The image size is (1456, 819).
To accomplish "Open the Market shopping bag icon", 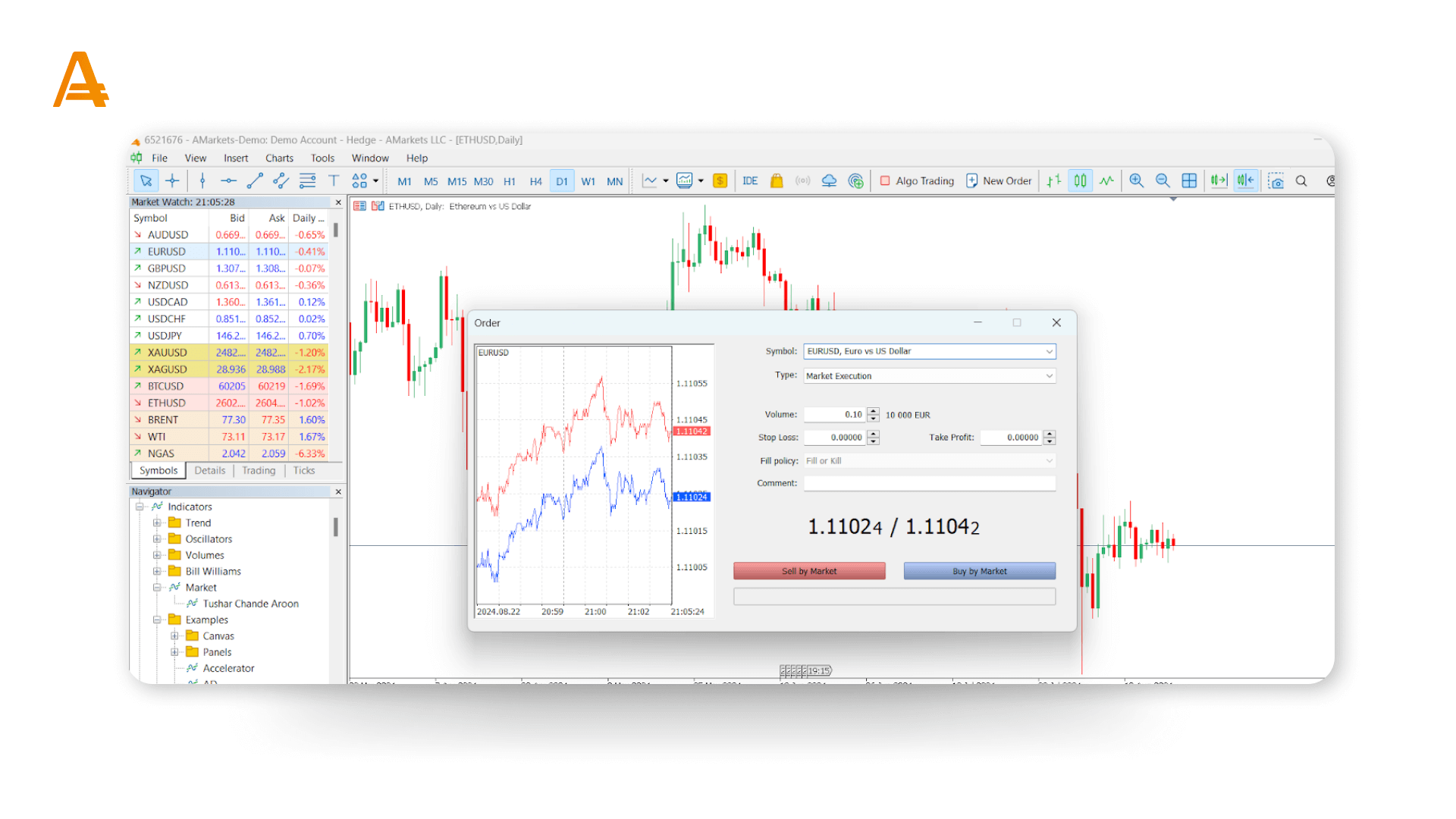I will pyautogui.click(x=777, y=180).
